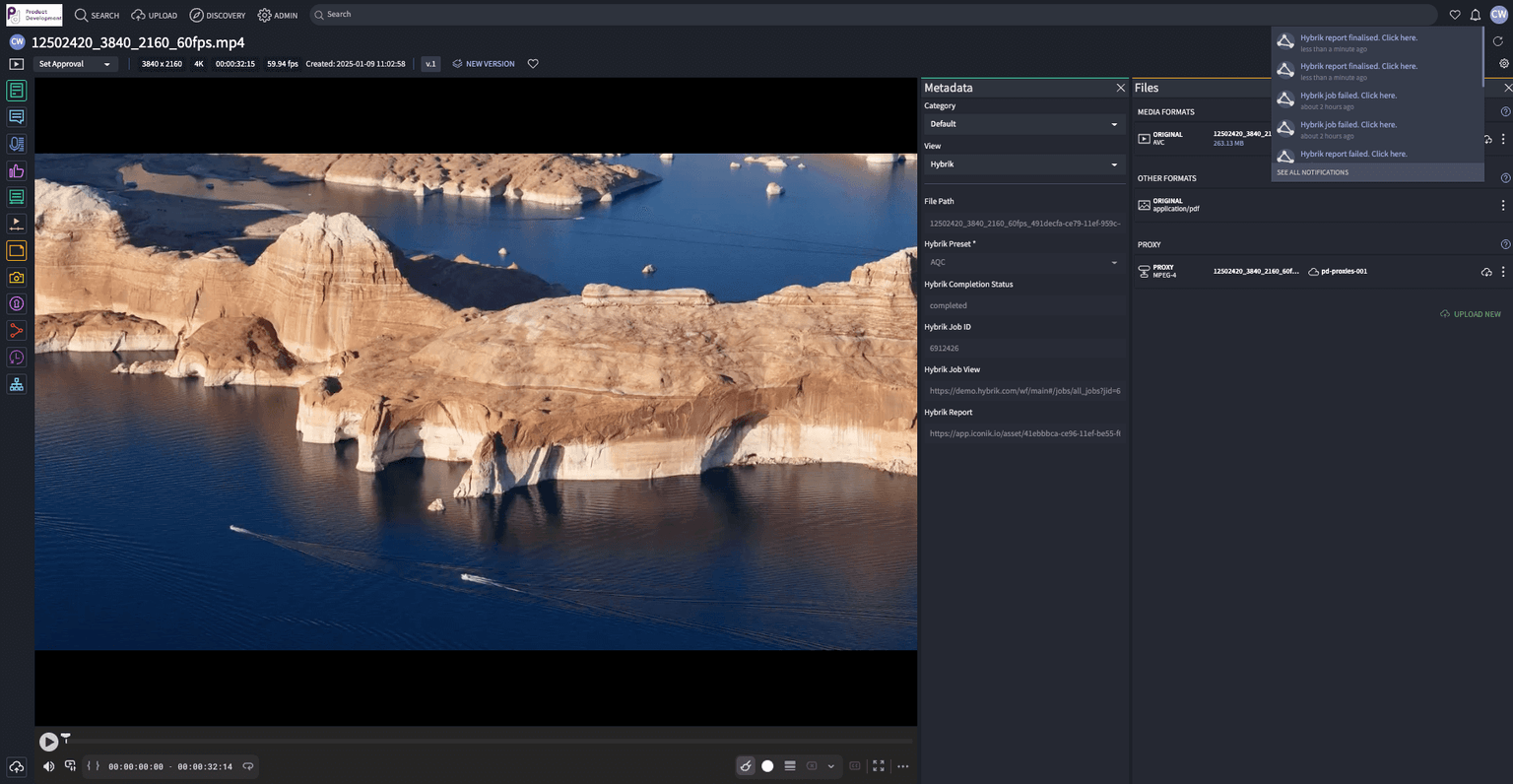The width and height of the screenshot is (1513, 784).
Task: Open the settings gear icon at right edge
Action: 1504,63
